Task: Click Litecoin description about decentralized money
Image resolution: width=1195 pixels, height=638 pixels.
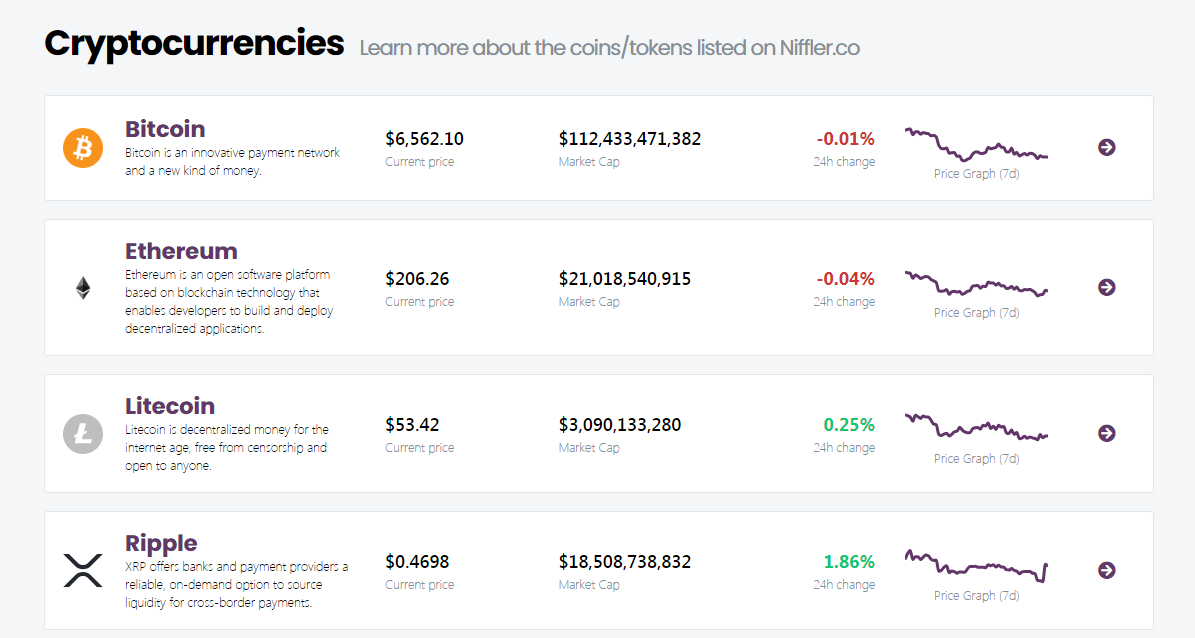Action: tap(227, 447)
